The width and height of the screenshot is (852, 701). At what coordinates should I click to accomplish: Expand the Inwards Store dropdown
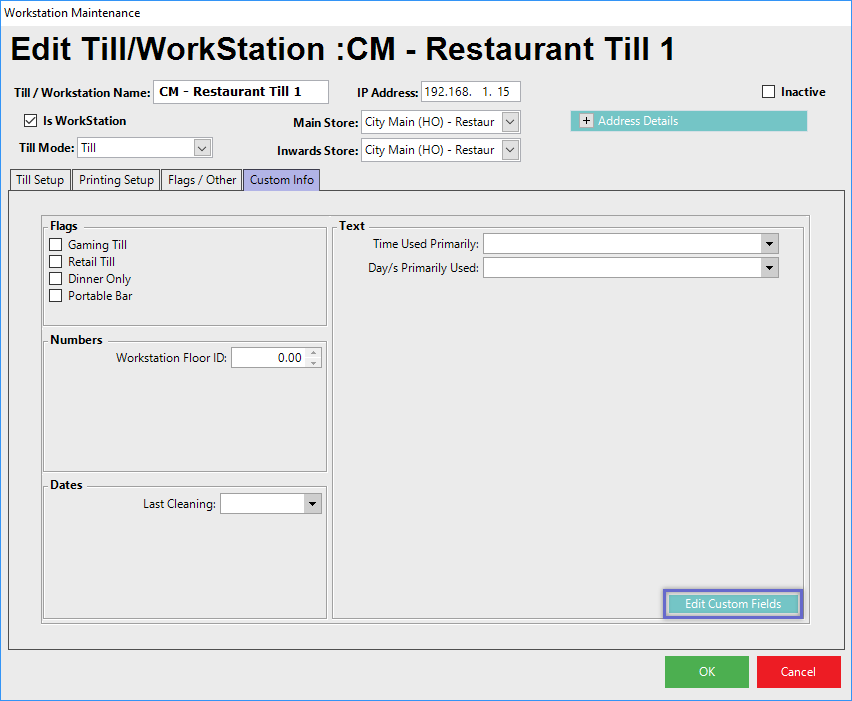point(510,150)
